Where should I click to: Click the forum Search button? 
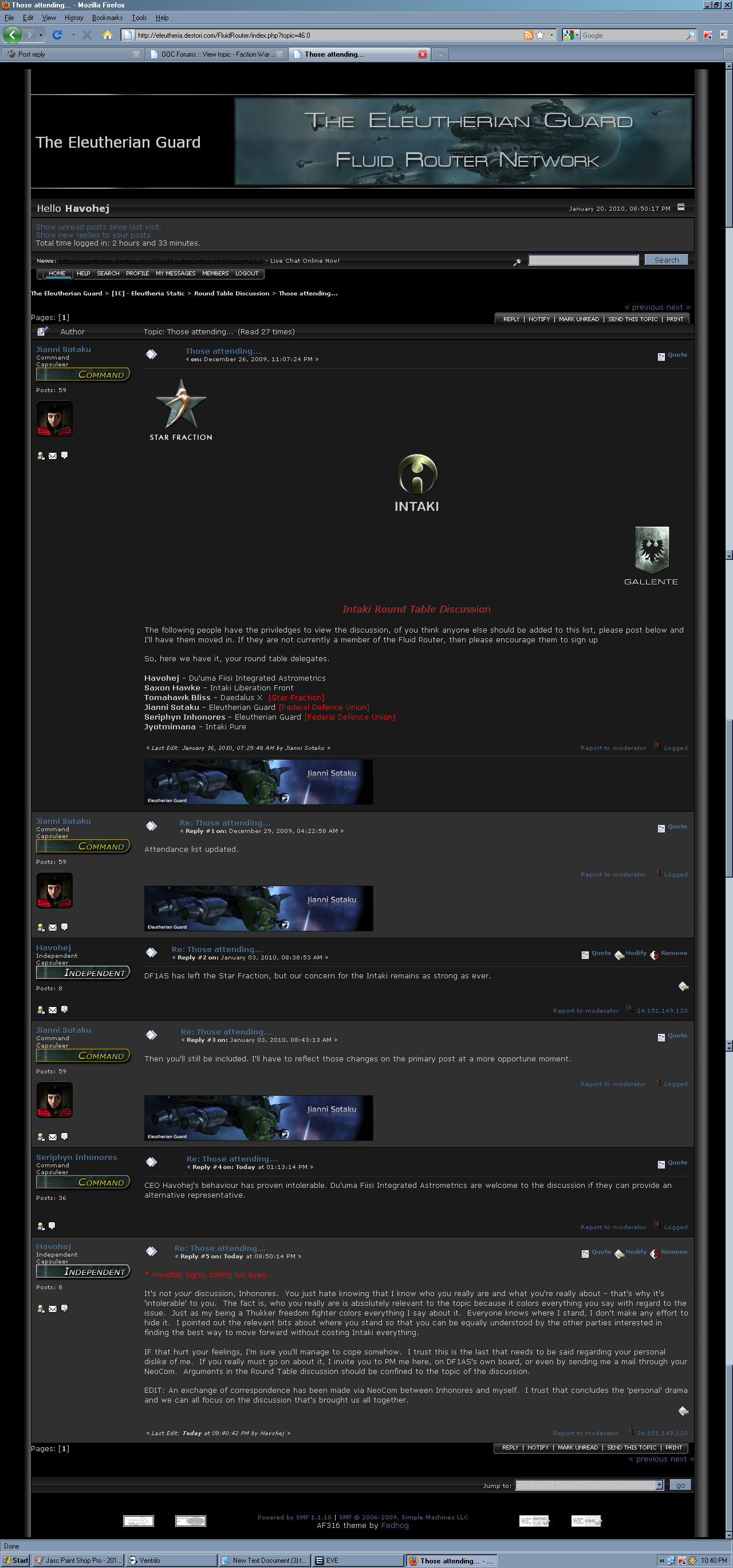tap(666, 260)
